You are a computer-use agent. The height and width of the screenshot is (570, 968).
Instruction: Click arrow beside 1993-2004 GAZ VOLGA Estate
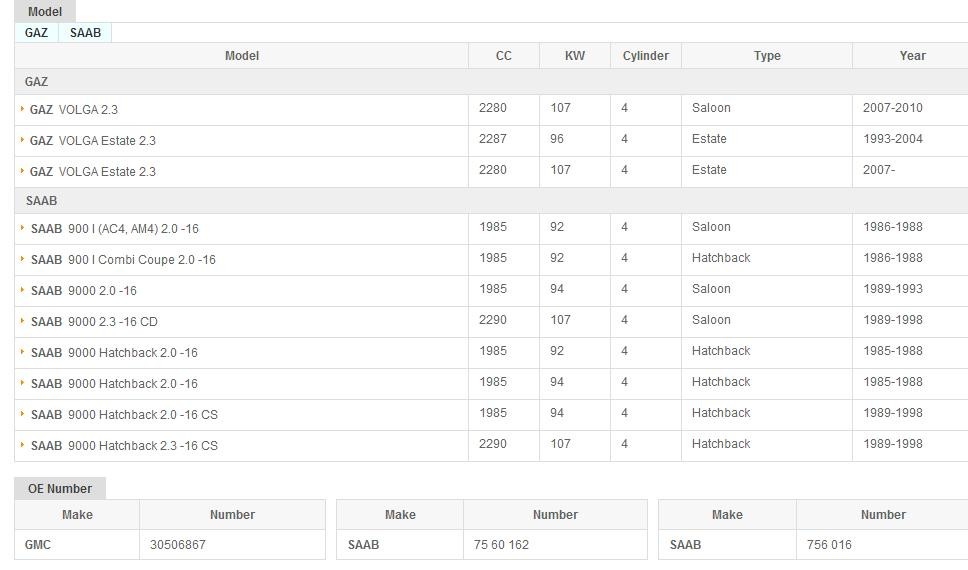pos(22,140)
